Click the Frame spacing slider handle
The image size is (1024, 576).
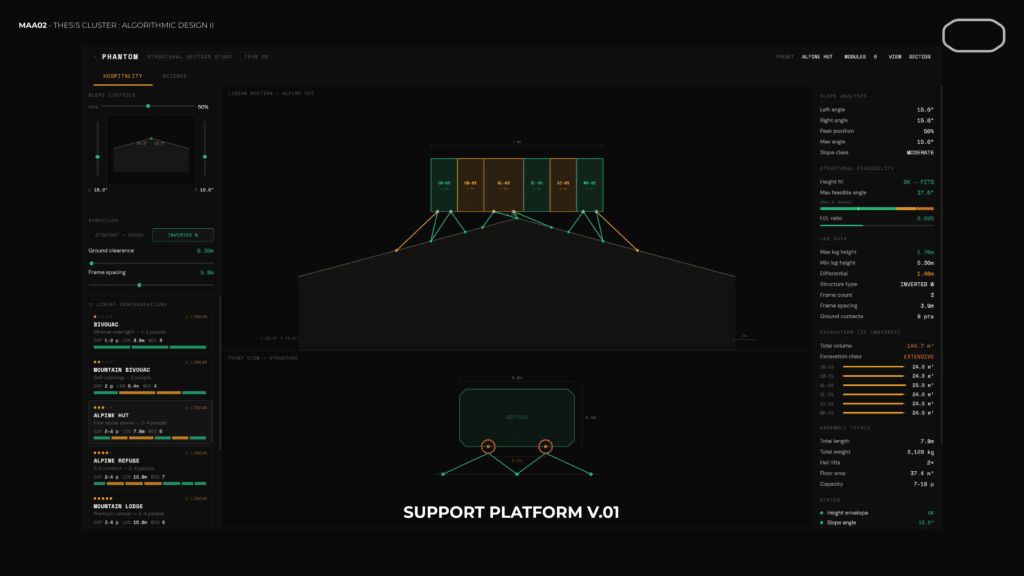(x=139, y=285)
